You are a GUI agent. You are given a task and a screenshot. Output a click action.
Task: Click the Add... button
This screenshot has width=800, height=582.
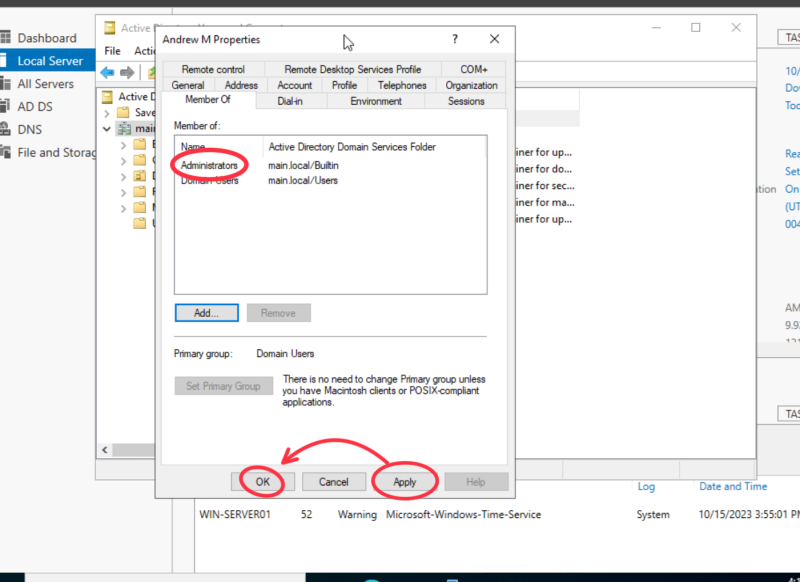(206, 313)
